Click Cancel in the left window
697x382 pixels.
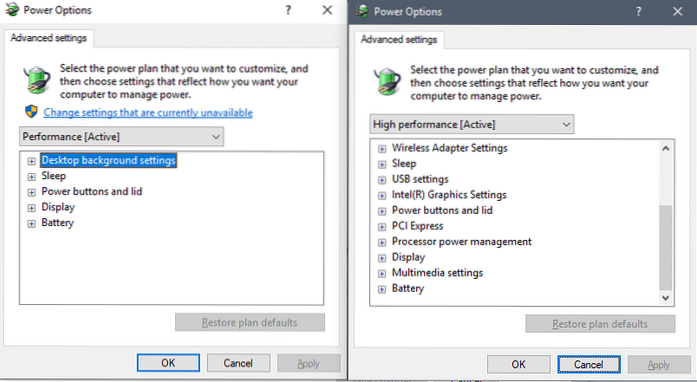238,363
